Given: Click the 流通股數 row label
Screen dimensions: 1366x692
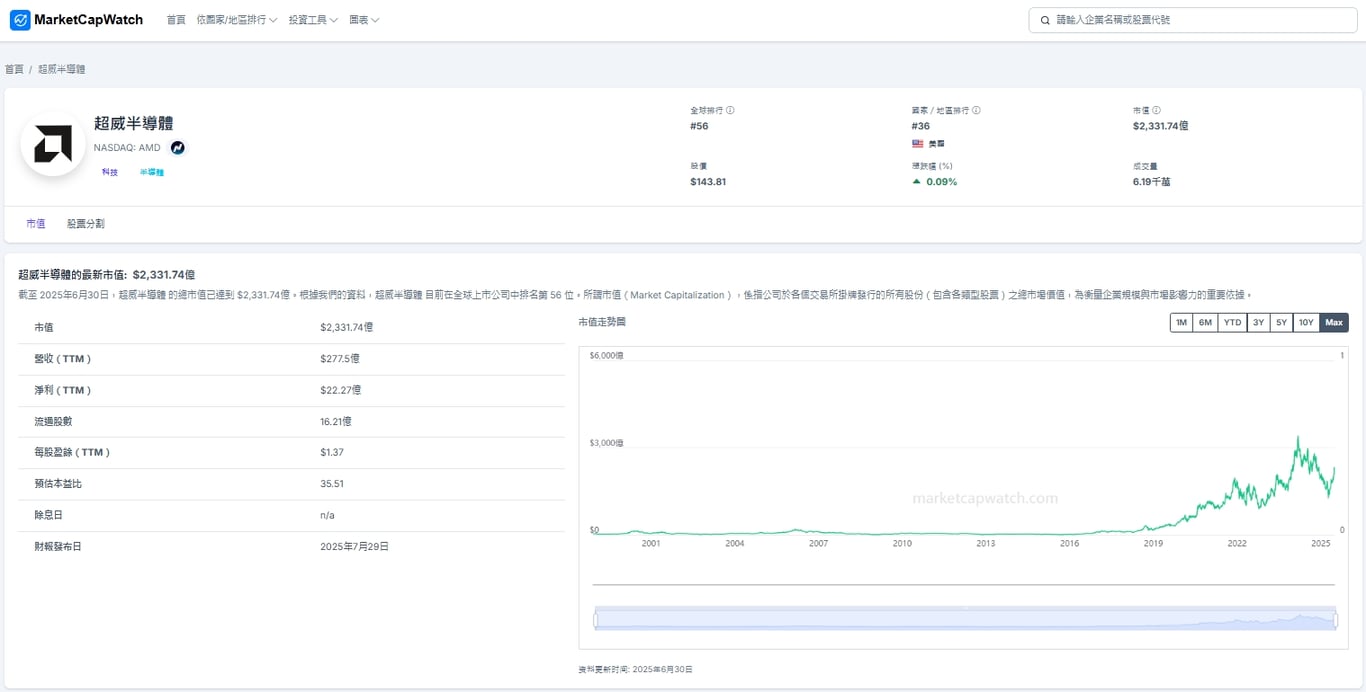Looking at the screenshot, I should (53, 422).
